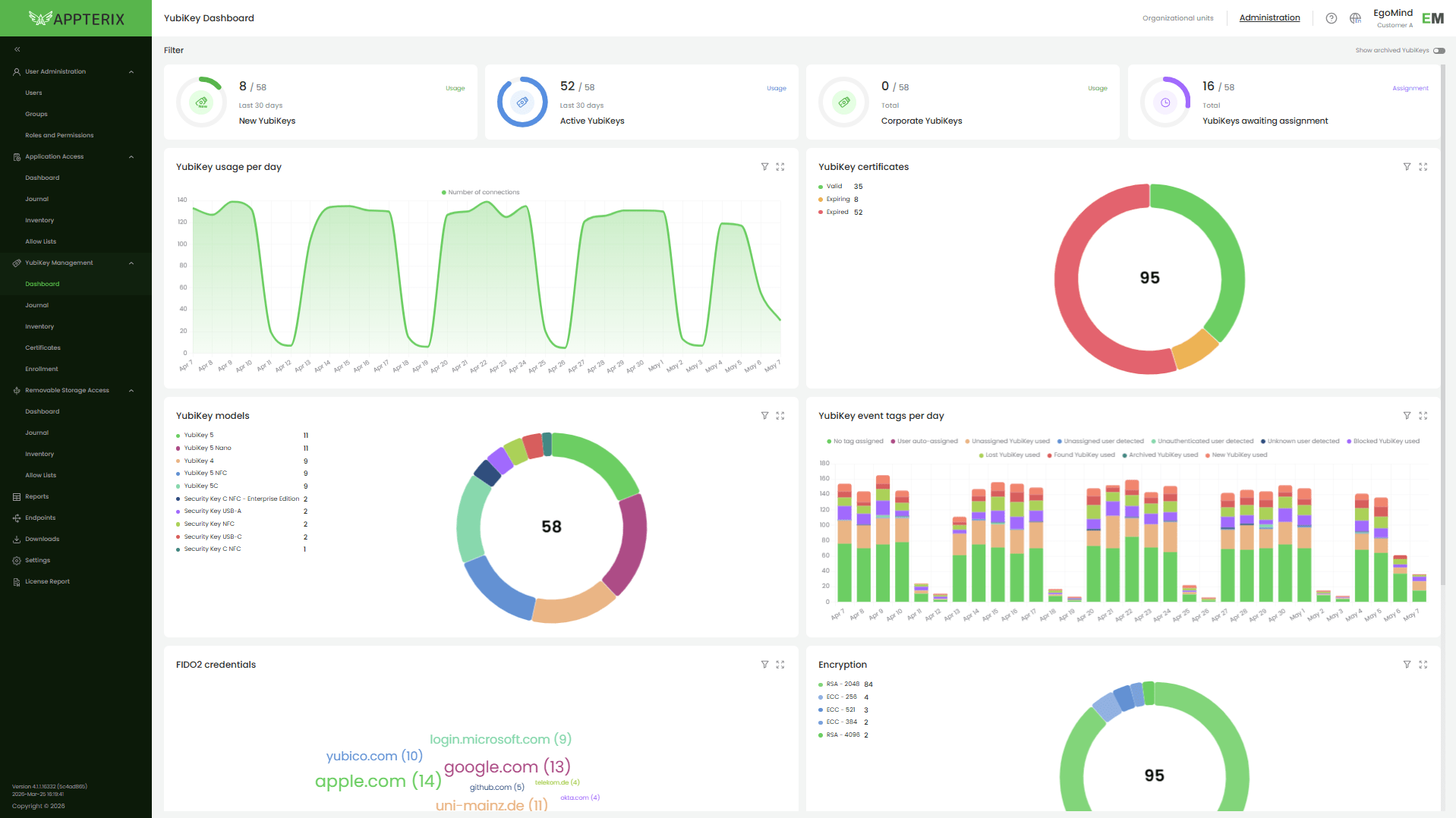The height and width of the screenshot is (818, 1456).
Task: Toggle Expiring certificates legend entry
Action: (x=834, y=200)
